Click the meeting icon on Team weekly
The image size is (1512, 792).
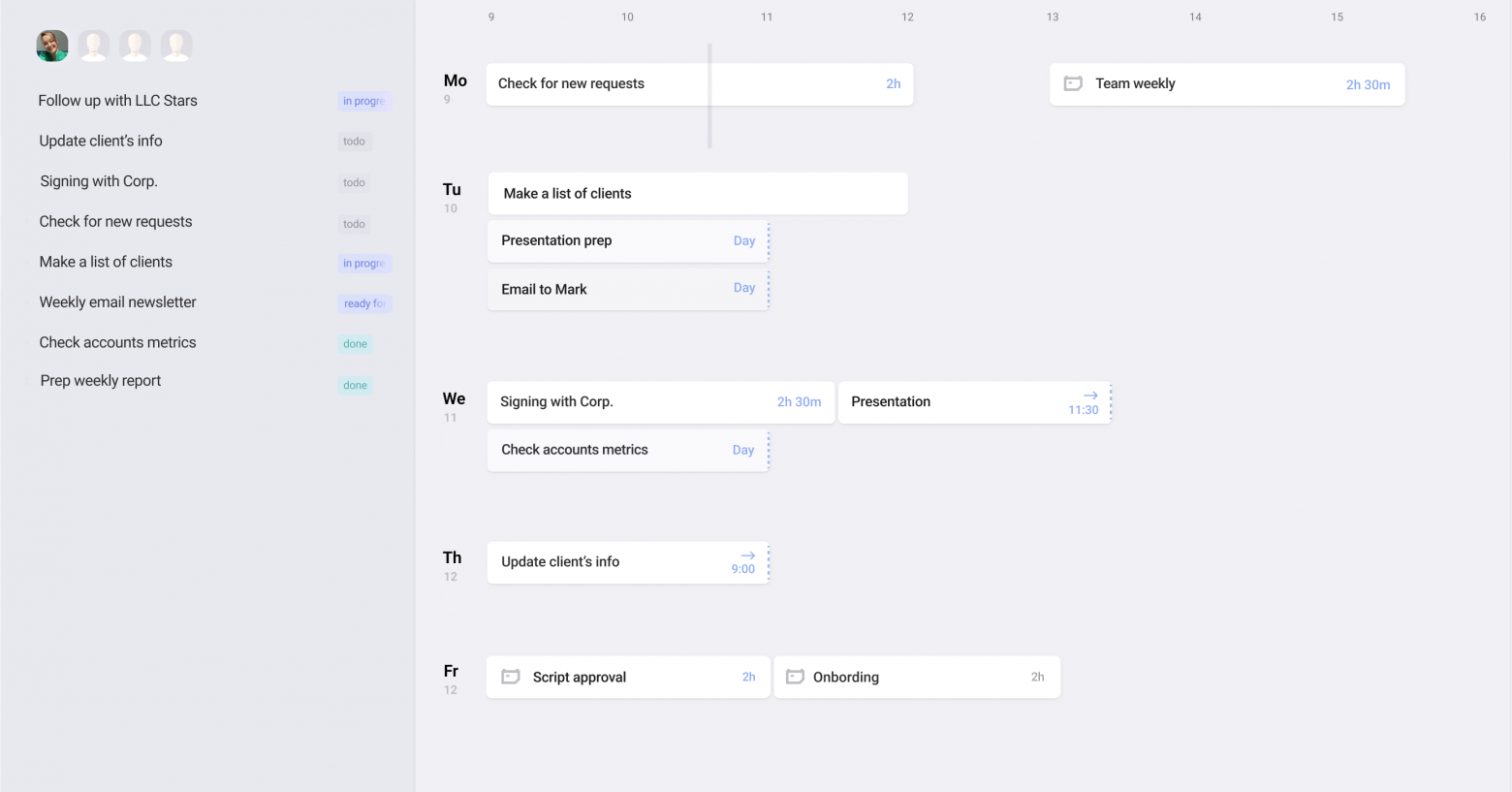click(1073, 83)
